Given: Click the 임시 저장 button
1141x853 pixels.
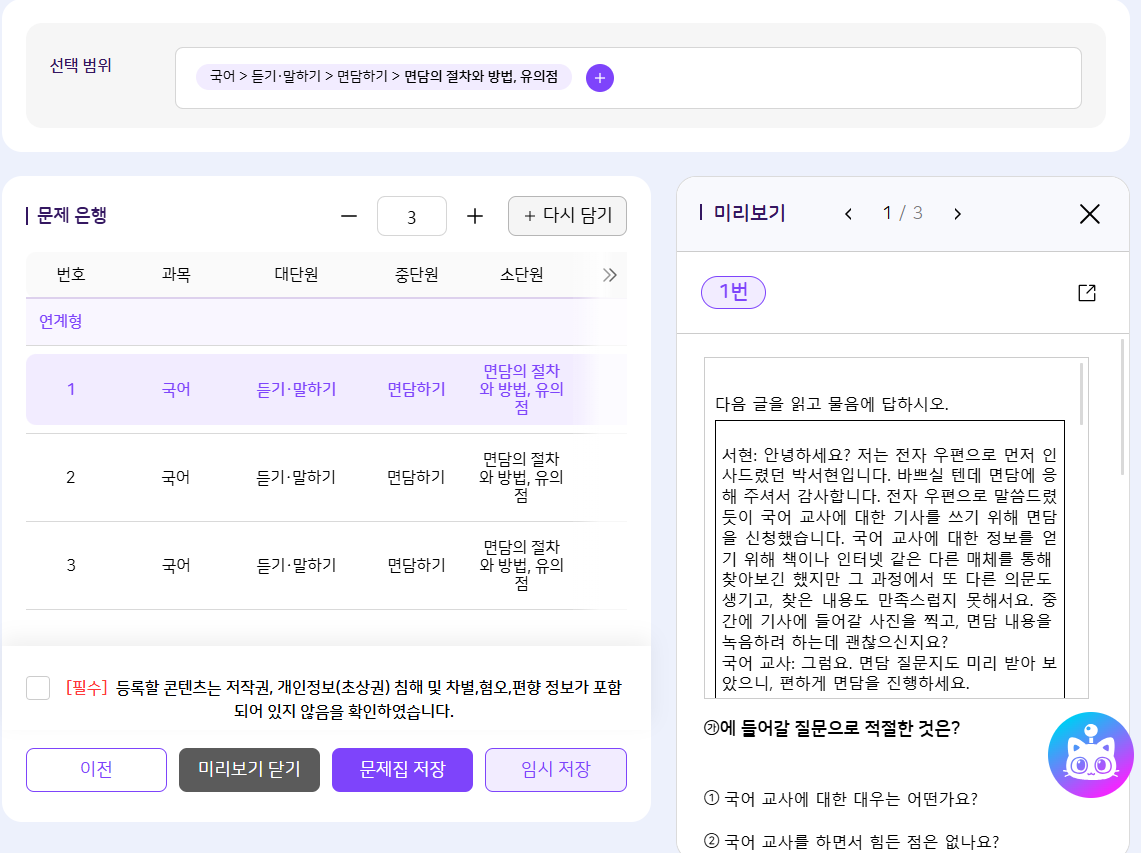Looking at the screenshot, I should tap(555, 770).
